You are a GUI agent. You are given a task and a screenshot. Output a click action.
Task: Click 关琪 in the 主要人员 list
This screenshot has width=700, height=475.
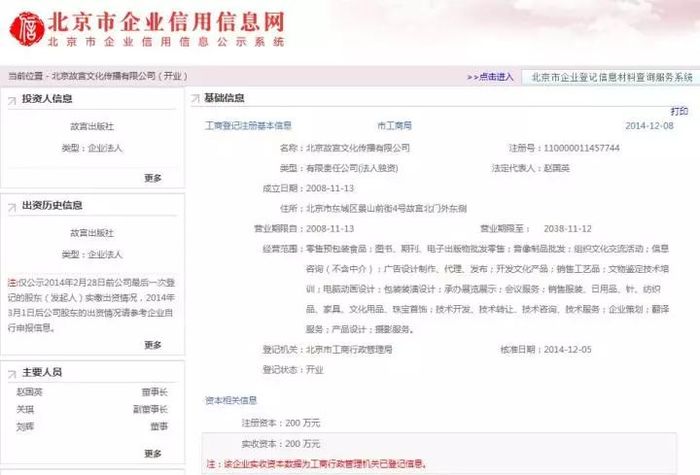[25, 409]
